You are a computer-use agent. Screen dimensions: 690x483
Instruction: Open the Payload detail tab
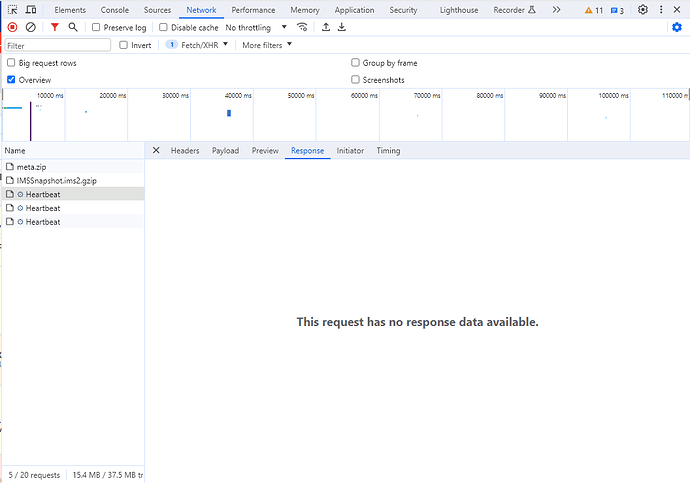pos(225,150)
